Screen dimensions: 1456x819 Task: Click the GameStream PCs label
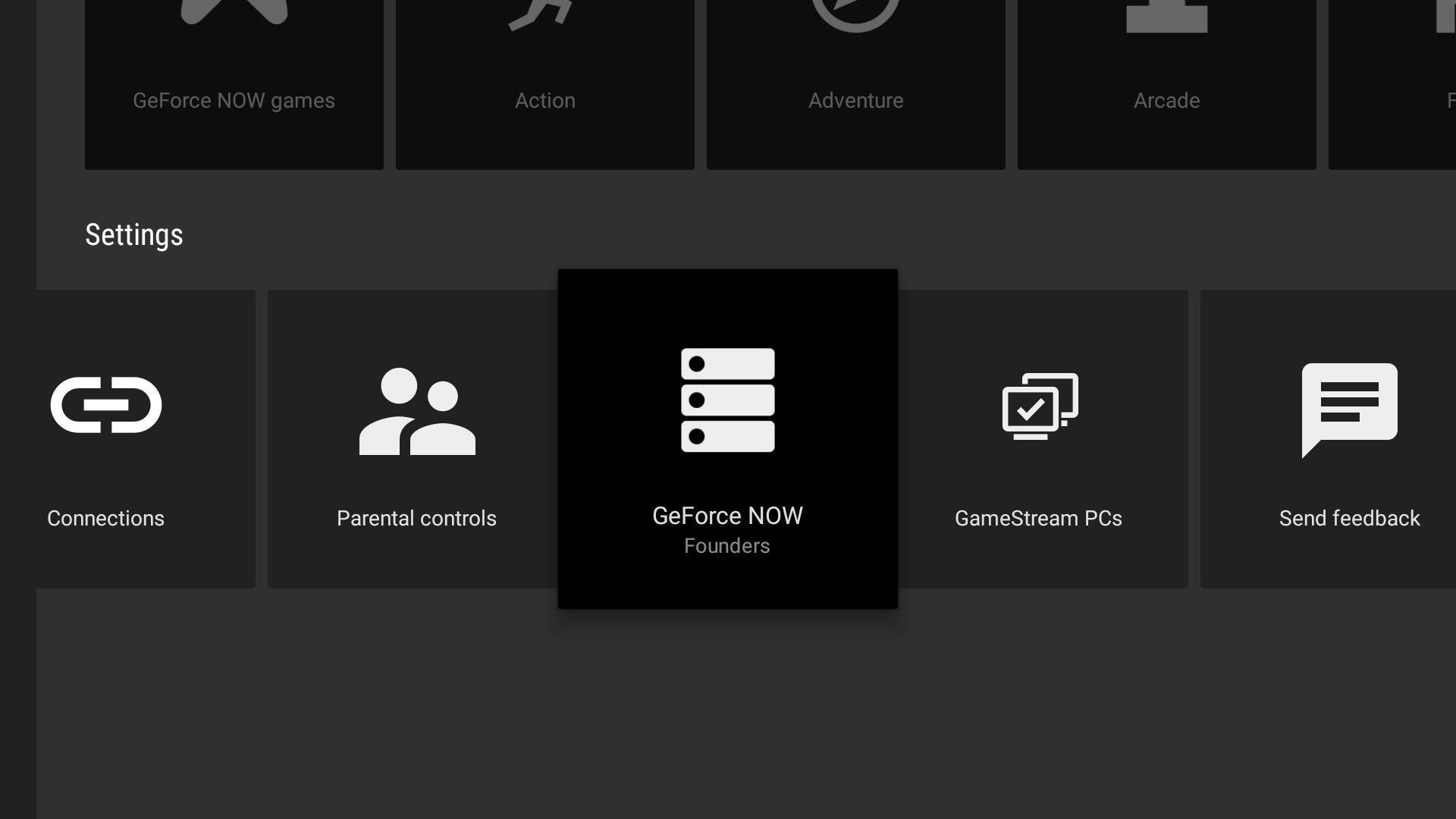pos(1039,519)
